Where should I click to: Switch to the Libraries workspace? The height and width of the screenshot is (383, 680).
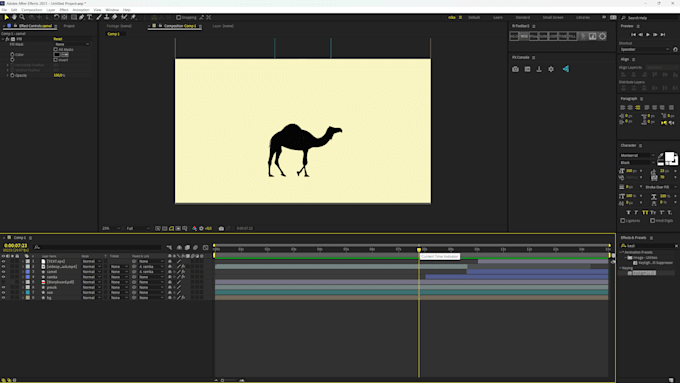[x=583, y=17]
